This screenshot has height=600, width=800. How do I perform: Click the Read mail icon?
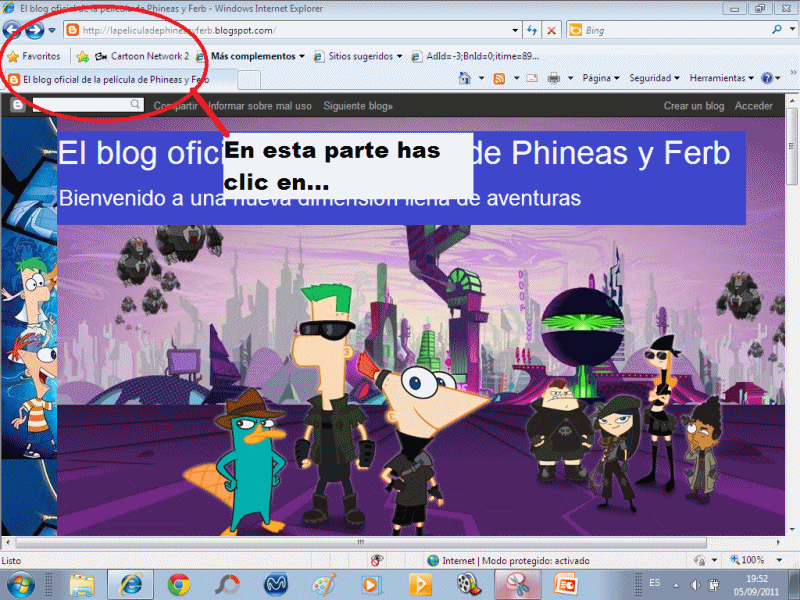coord(532,79)
